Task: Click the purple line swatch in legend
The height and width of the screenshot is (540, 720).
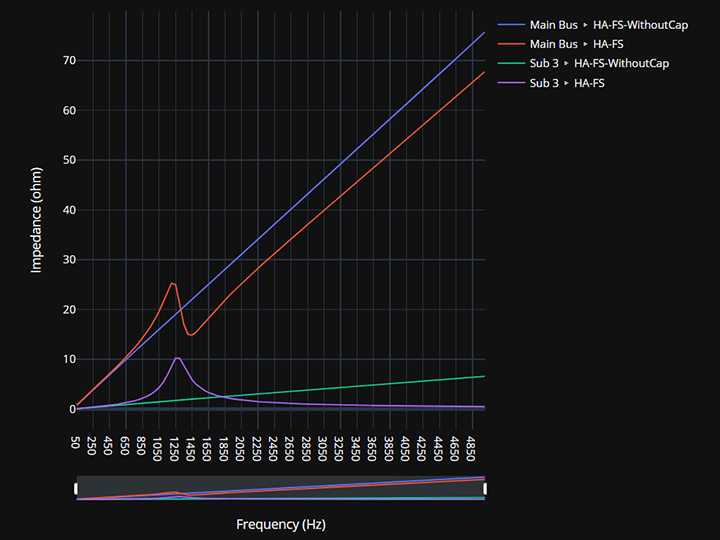Action: coord(511,83)
